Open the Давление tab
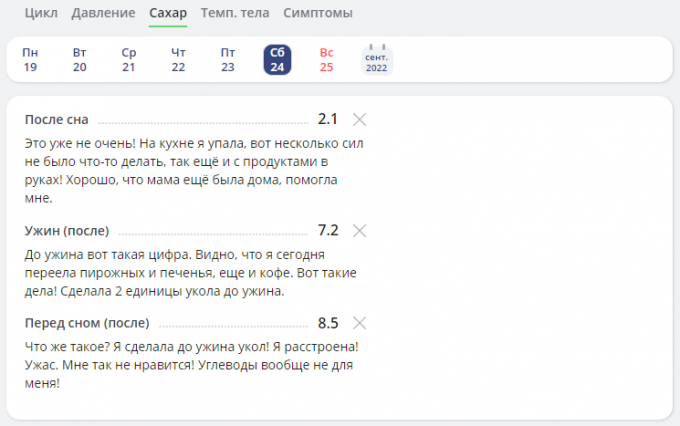 [103, 13]
